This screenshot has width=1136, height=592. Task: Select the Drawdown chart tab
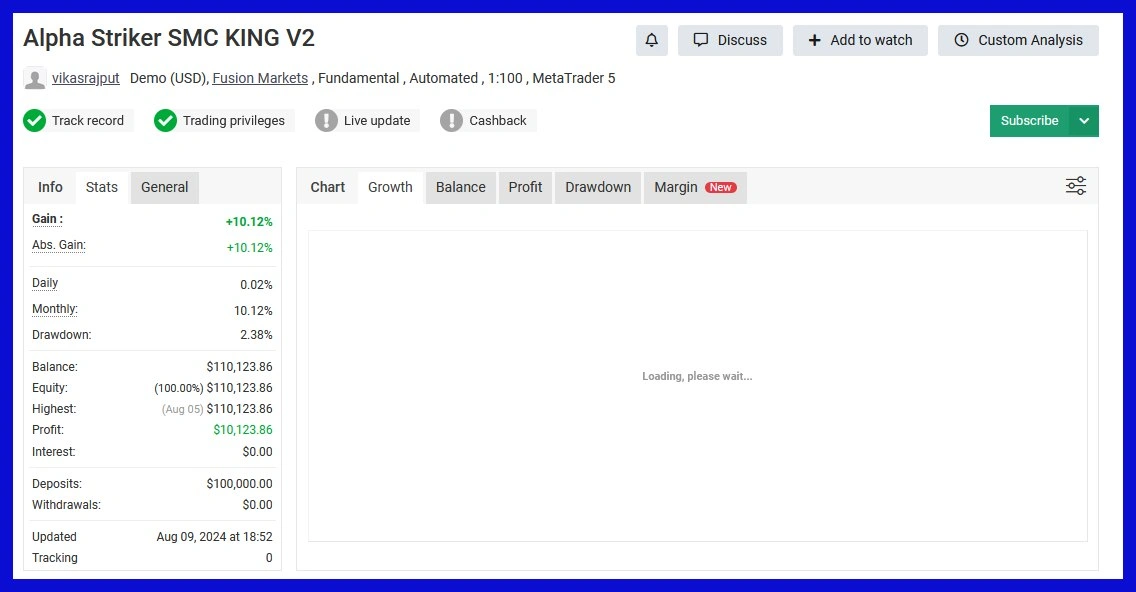pos(597,187)
